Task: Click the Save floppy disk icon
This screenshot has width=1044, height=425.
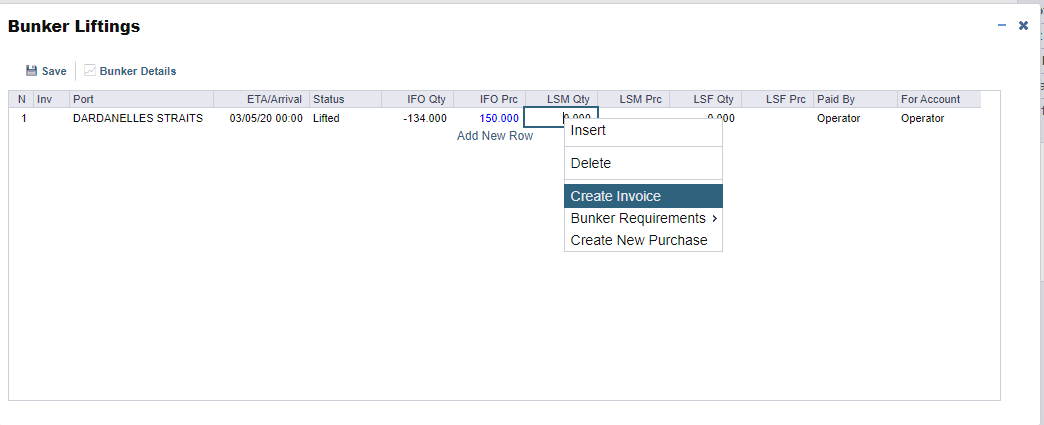Action: click(x=31, y=71)
